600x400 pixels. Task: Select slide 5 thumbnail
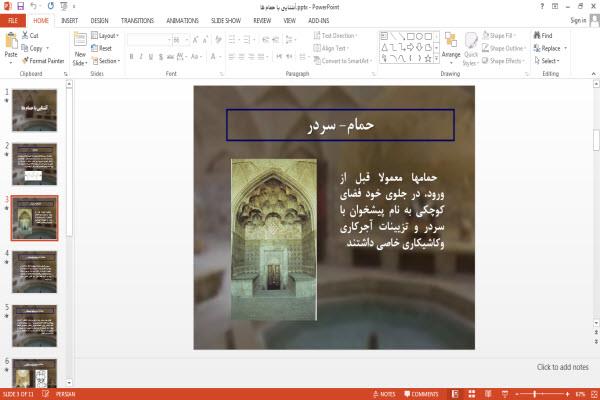coord(34,326)
